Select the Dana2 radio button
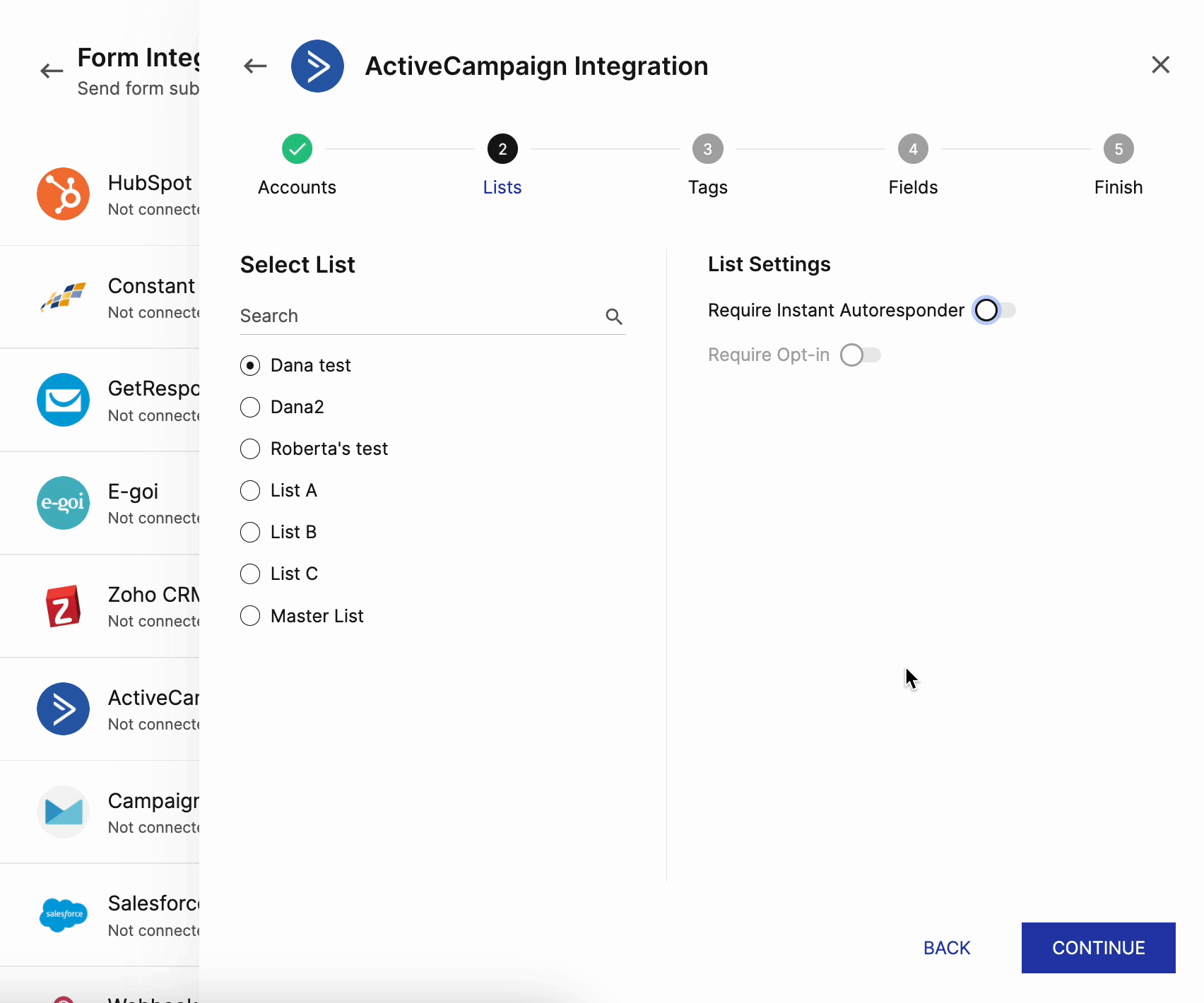Screen dimensions: 1204x1003 pyautogui.click(x=250, y=408)
